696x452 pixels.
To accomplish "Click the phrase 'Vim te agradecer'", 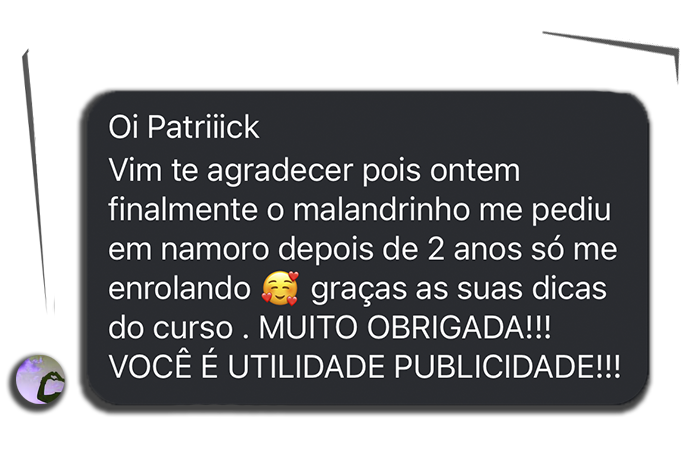I will click(x=231, y=171).
